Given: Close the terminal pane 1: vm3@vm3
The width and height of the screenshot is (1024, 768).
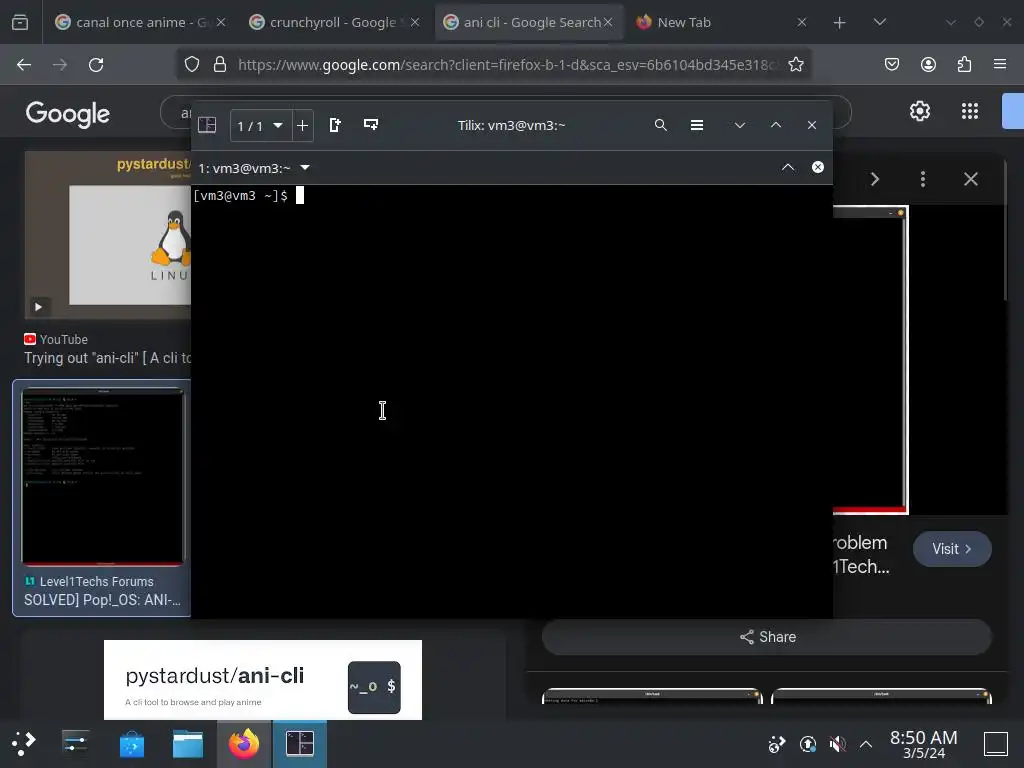Looking at the screenshot, I should [x=818, y=167].
